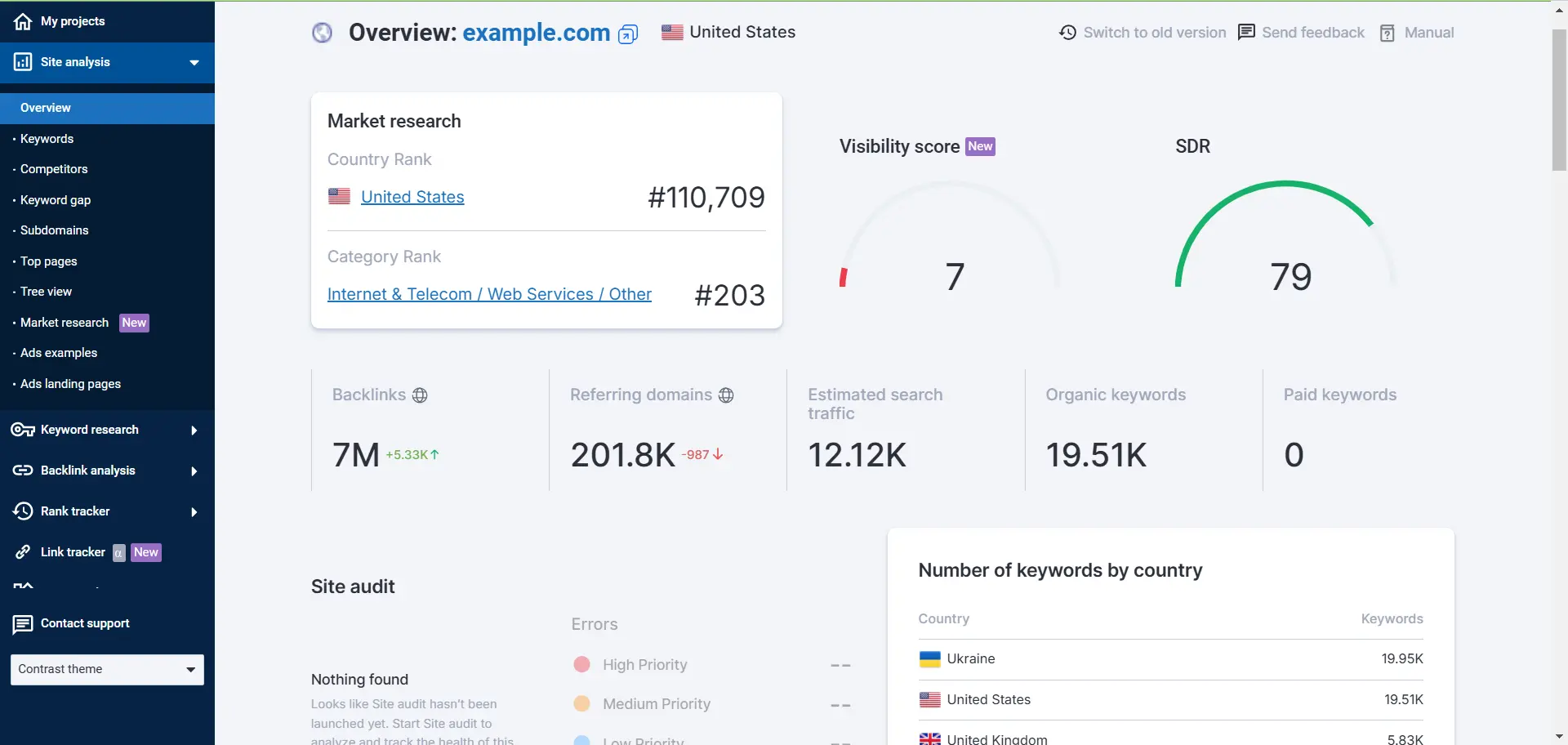Viewport: 1568px width, 745px height.
Task: Click the Keyword research key icon
Action: (x=22, y=429)
